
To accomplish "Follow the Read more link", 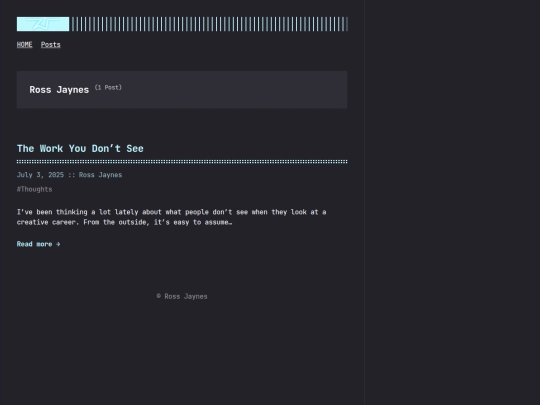I will (x=39, y=244).
